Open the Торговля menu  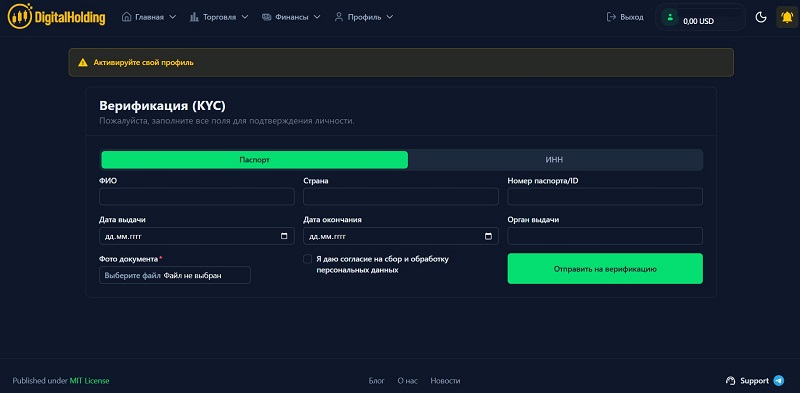coord(219,17)
